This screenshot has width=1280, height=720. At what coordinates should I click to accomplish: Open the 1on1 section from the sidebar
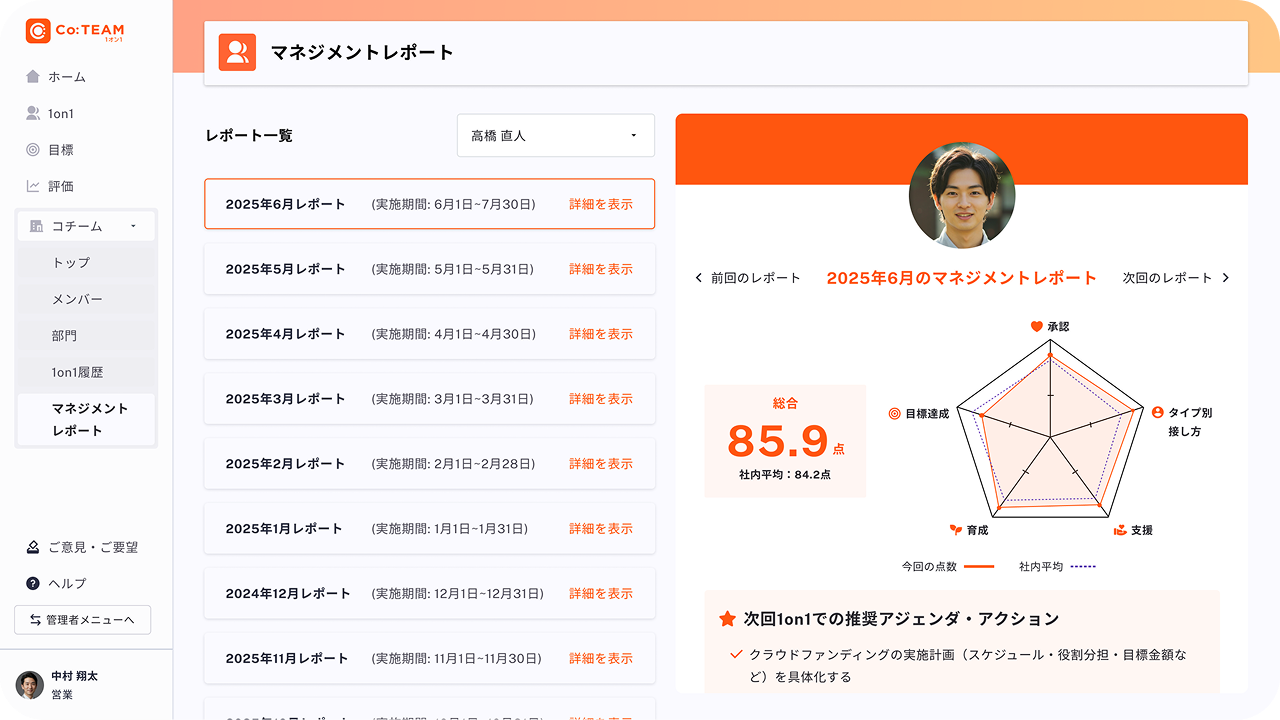click(33, 113)
